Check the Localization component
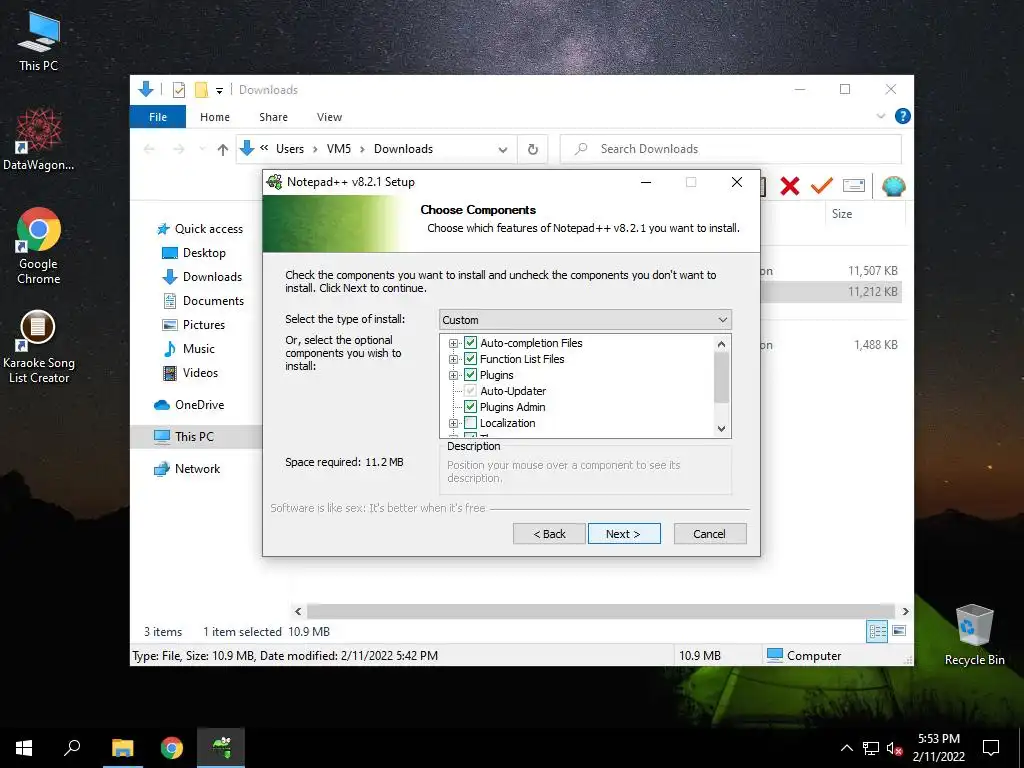This screenshot has height=768, width=1024. pos(470,423)
